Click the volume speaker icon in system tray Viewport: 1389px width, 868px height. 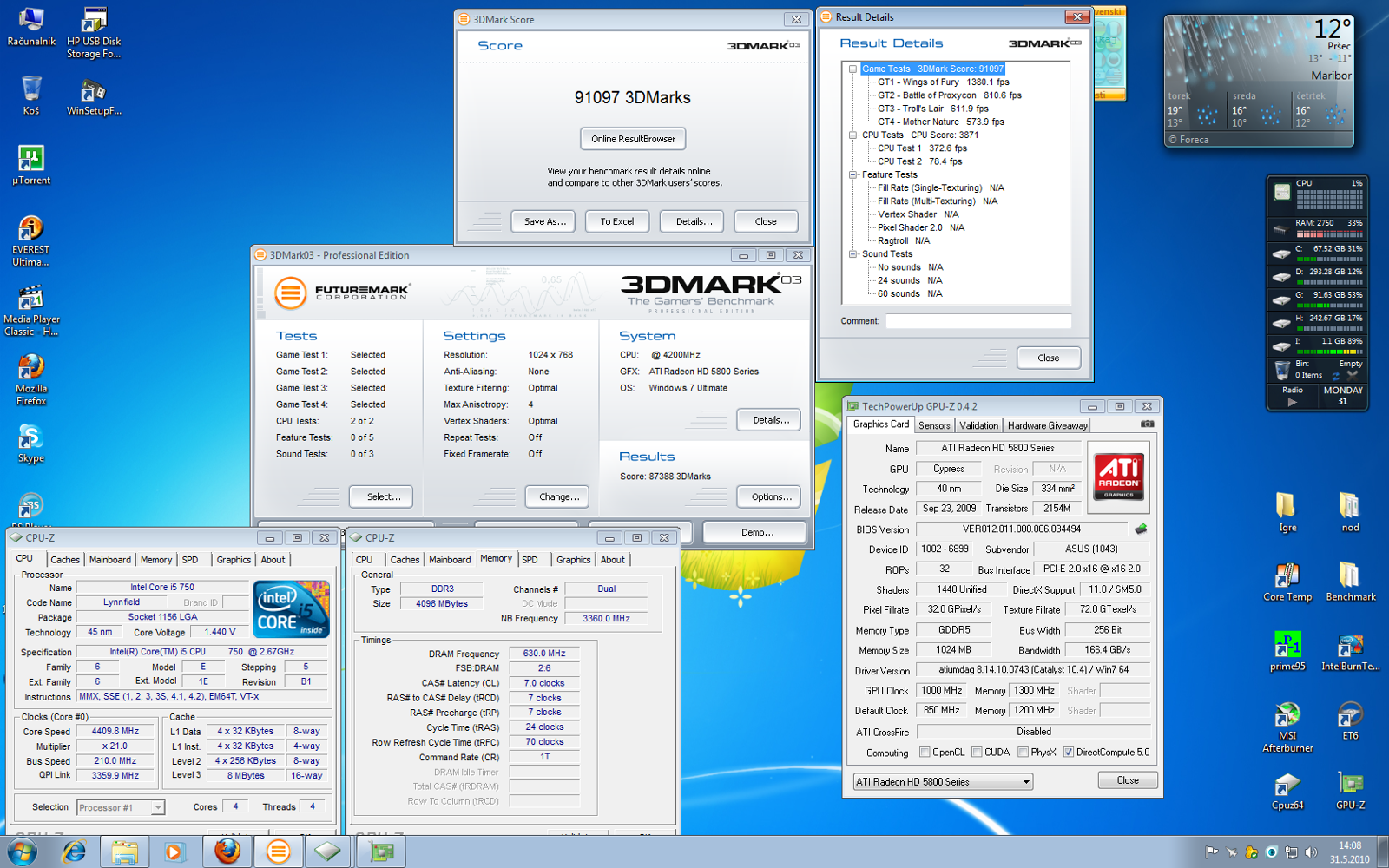tap(1311, 852)
